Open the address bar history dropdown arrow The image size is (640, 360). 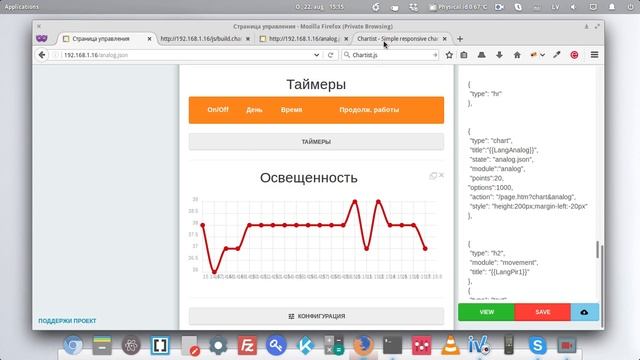pos(316,55)
